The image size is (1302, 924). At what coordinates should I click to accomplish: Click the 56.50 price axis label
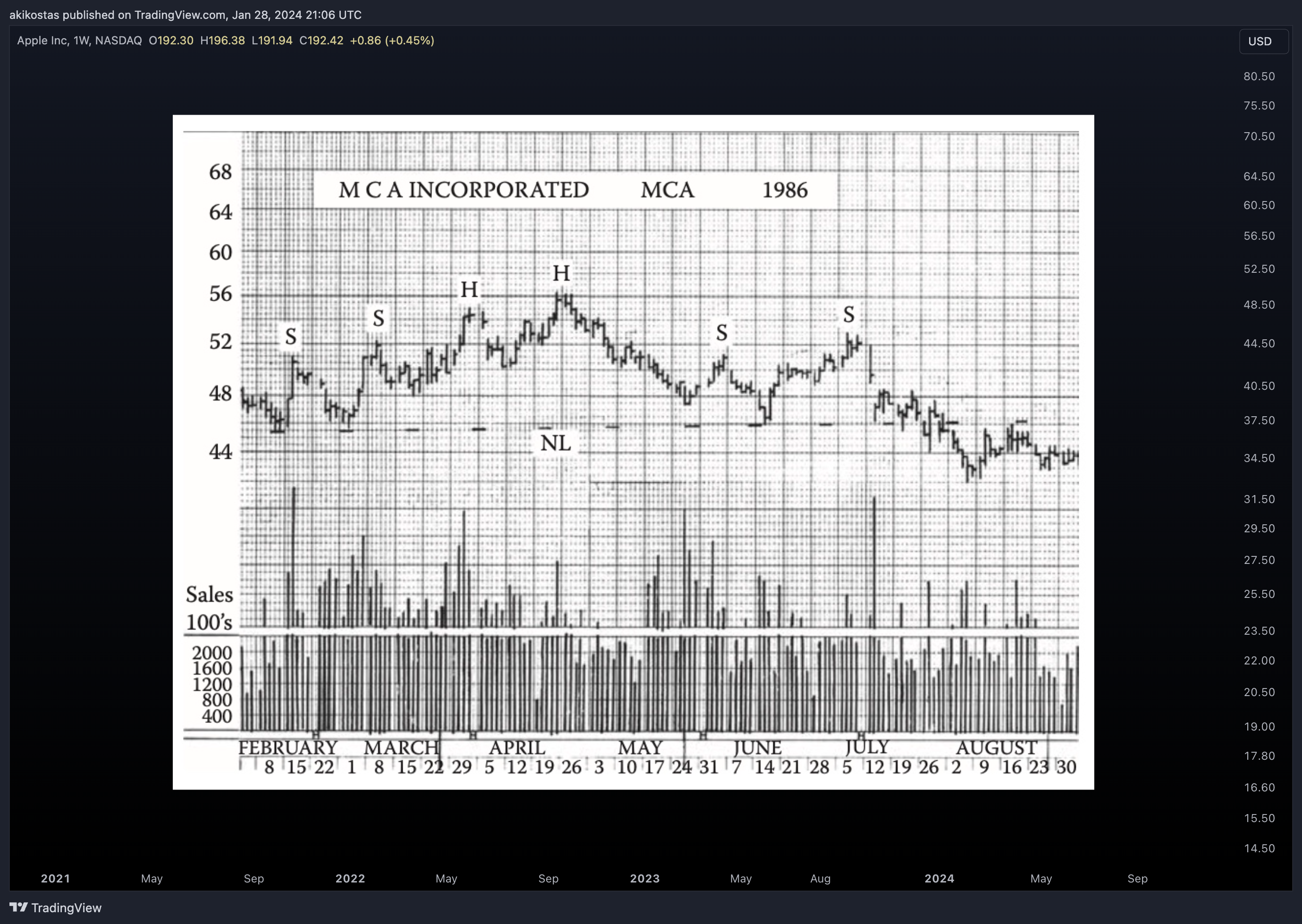click(1259, 235)
